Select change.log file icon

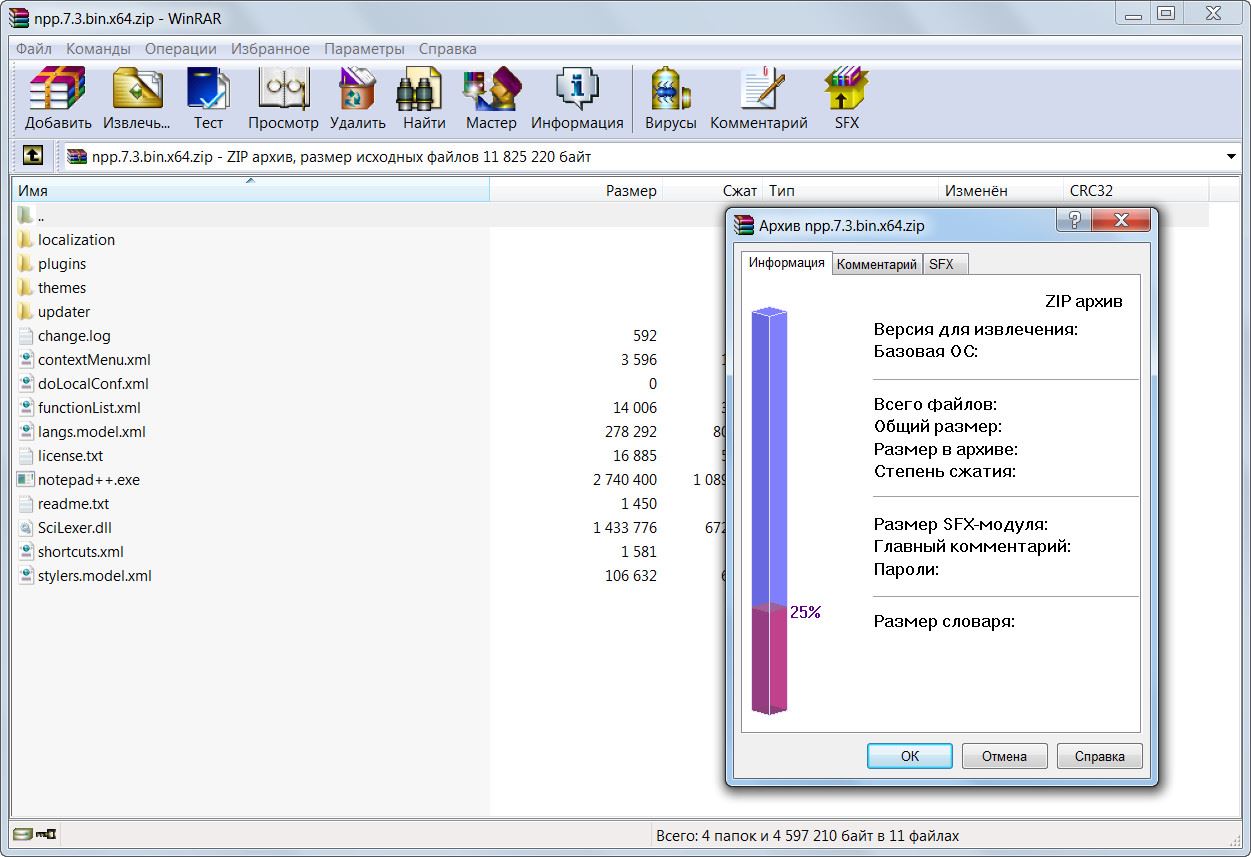coord(26,335)
